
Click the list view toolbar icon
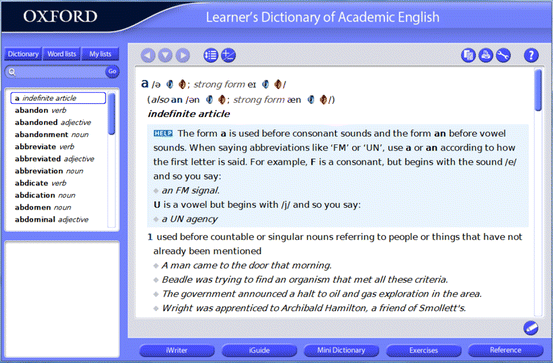point(211,55)
